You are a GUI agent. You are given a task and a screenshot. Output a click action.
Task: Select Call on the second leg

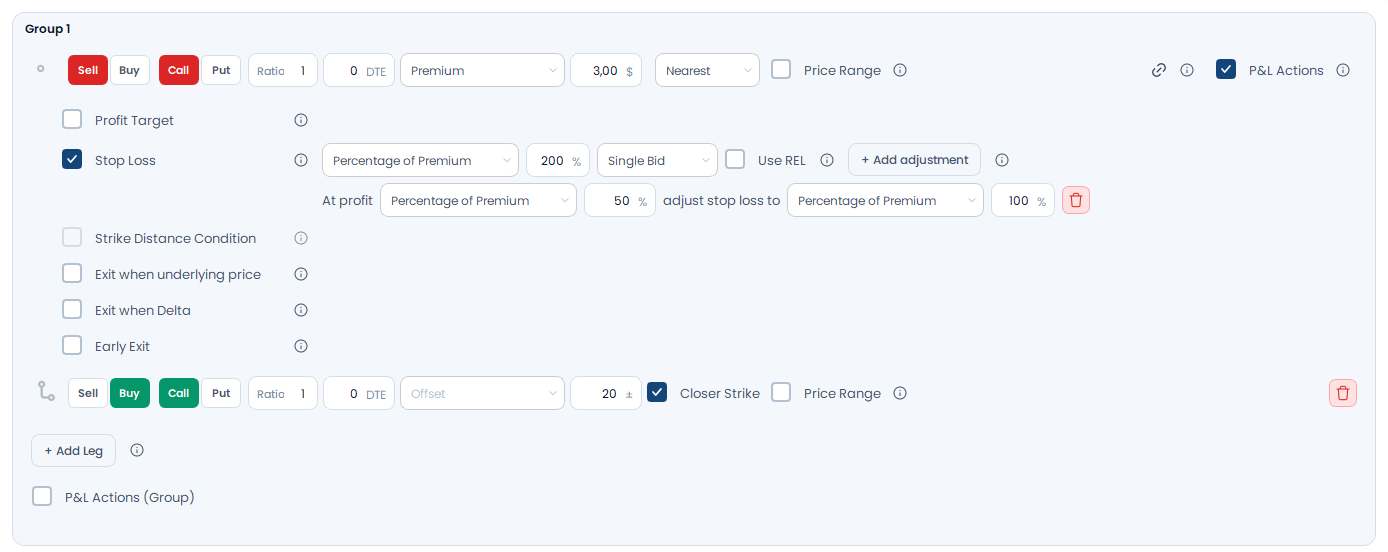pyautogui.click(x=179, y=393)
